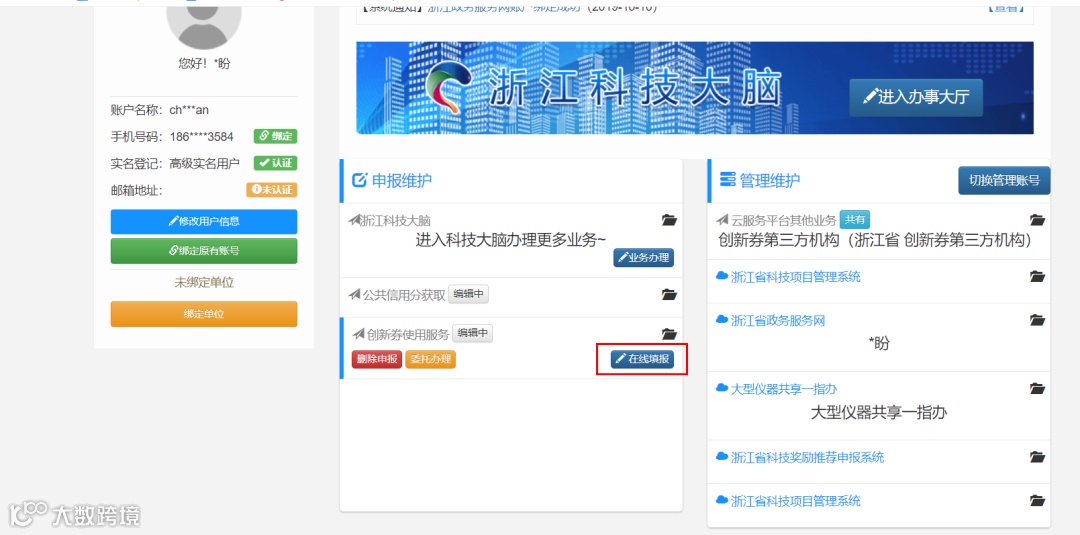Image resolution: width=1080 pixels, height=535 pixels.
Task: Click cloud icon beside 浙江省科技奖励推荐申报系统
Action: tap(722, 457)
